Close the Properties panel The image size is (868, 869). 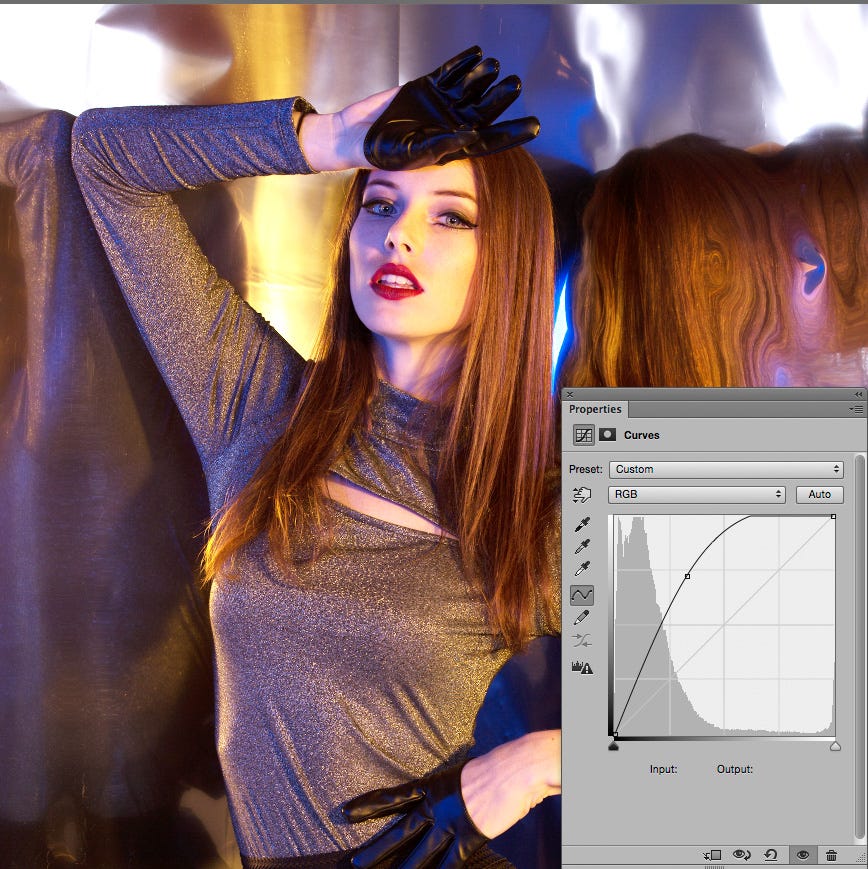tap(570, 395)
